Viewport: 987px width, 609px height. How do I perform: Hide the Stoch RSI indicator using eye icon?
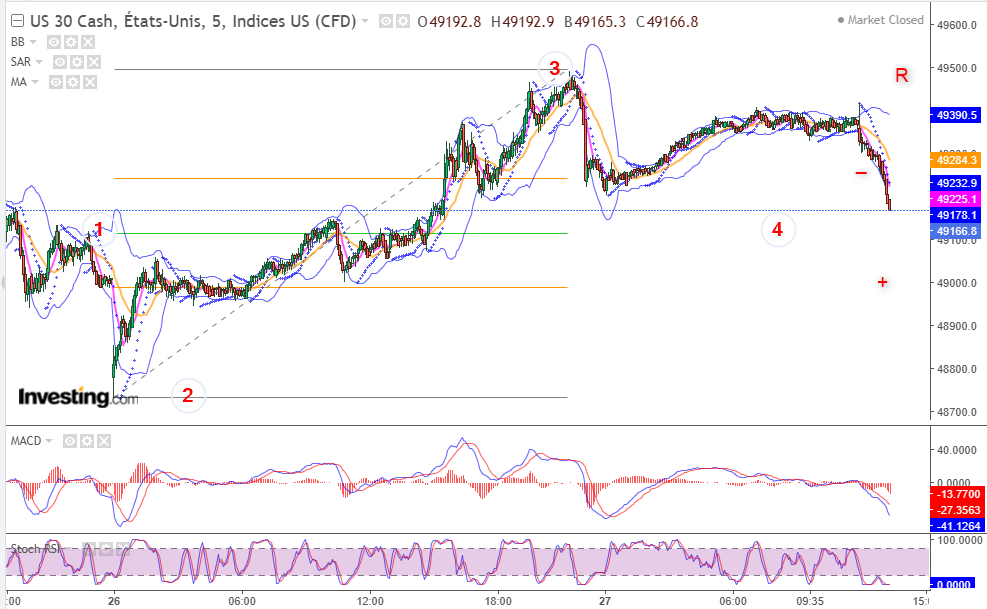click(89, 549)
